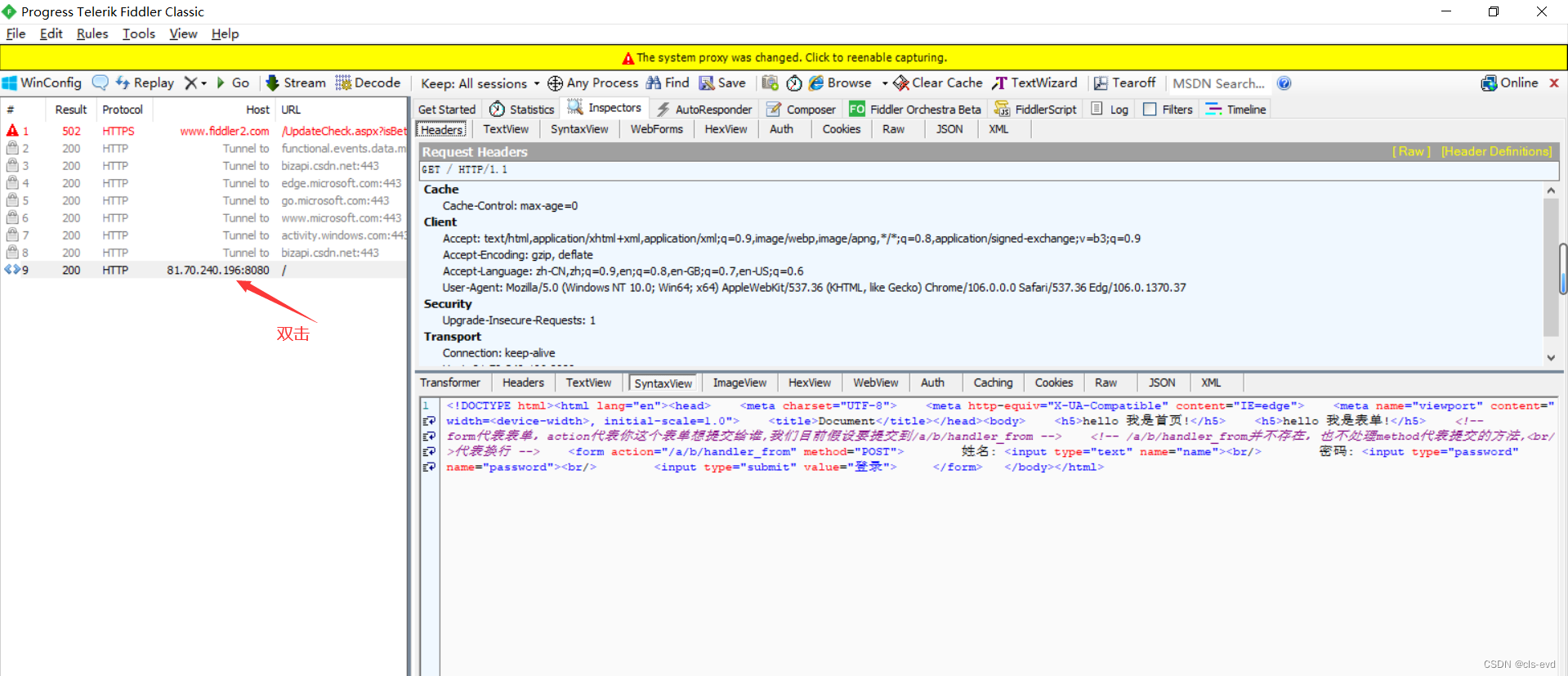
Task: Select response WebView tab
Action: [x=875, y=383]
